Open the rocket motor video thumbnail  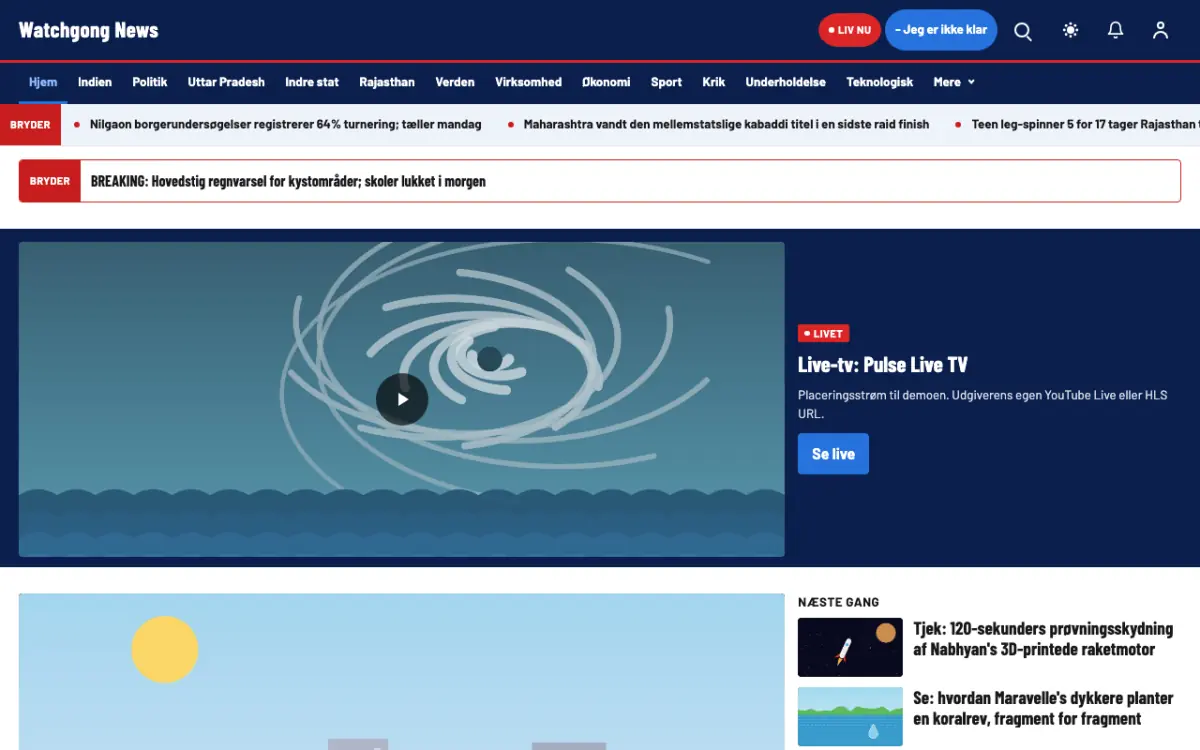pyautogui.click(x=850, y=647)
